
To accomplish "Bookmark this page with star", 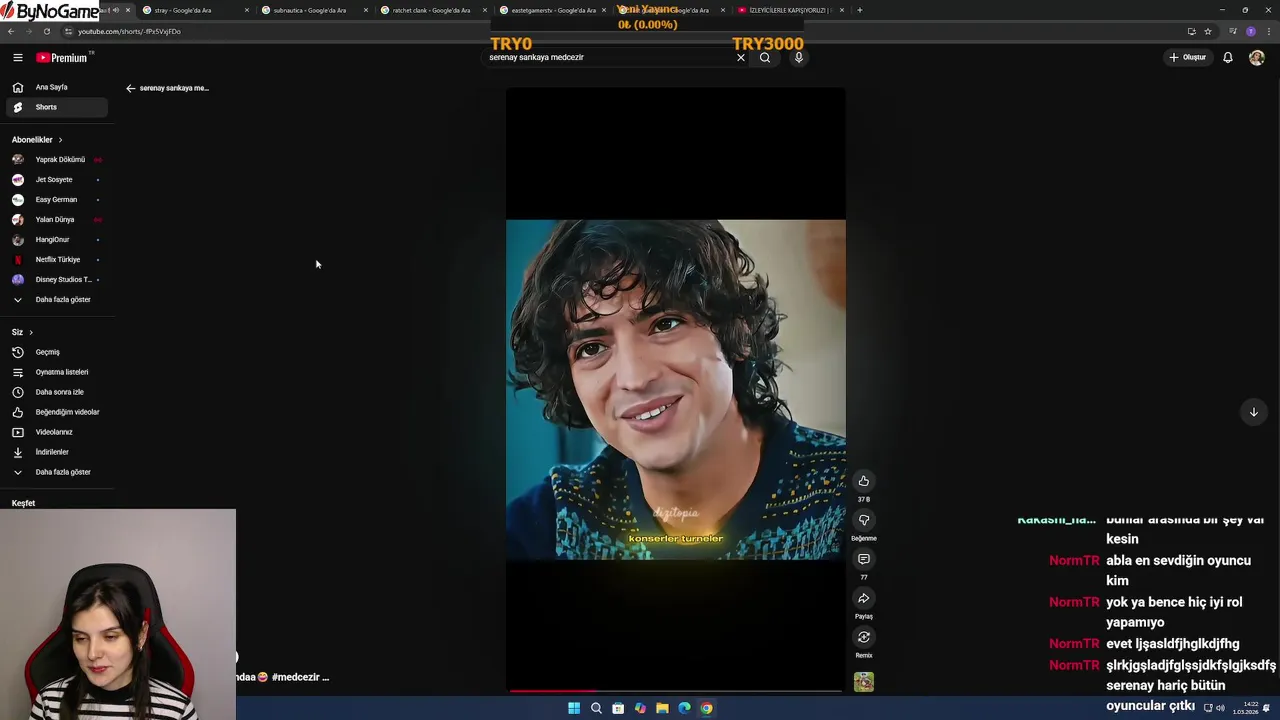I will pyautogui.click(x=1208, y=31).
